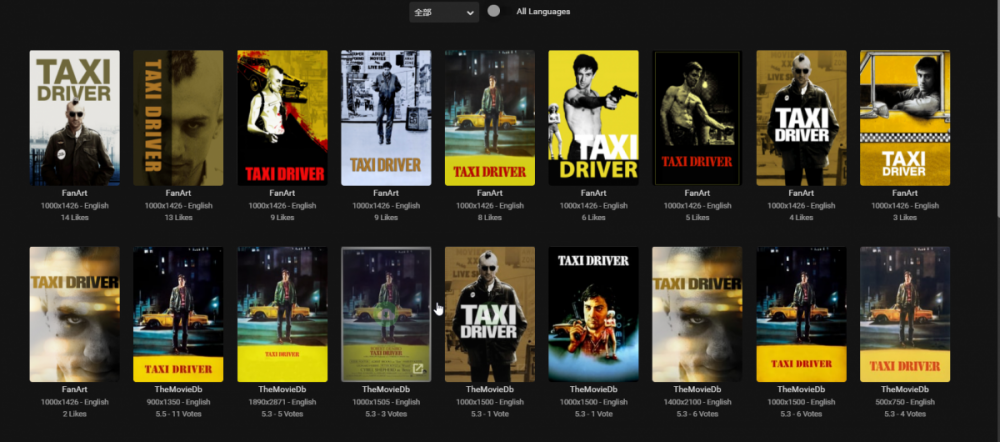This screenshot has width=1000, height=442.
Task: Click the '1400x2100 - English' resolution text
Action: tap(698, 402)
